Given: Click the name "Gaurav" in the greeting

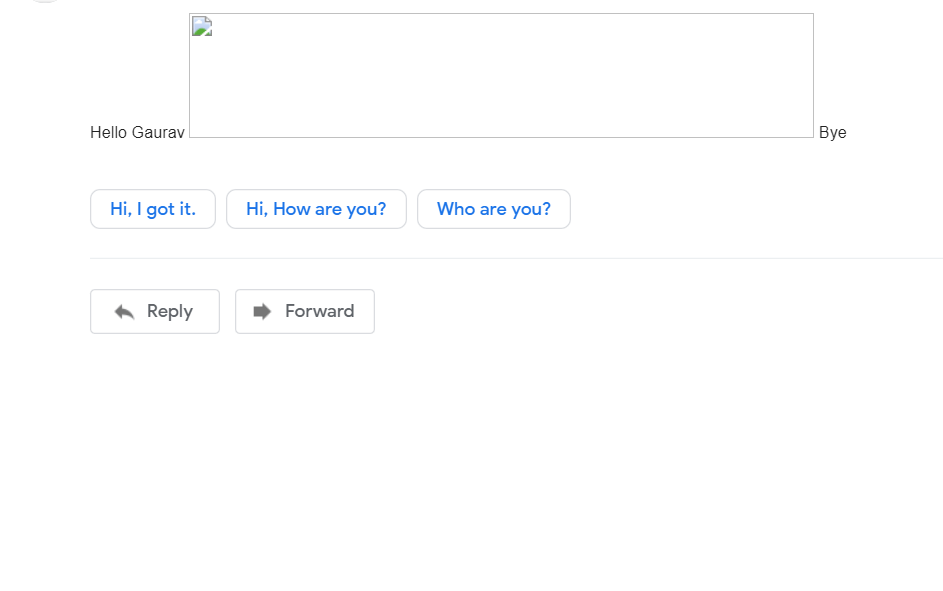Looking at the screenshot, I should click(158, 132).
